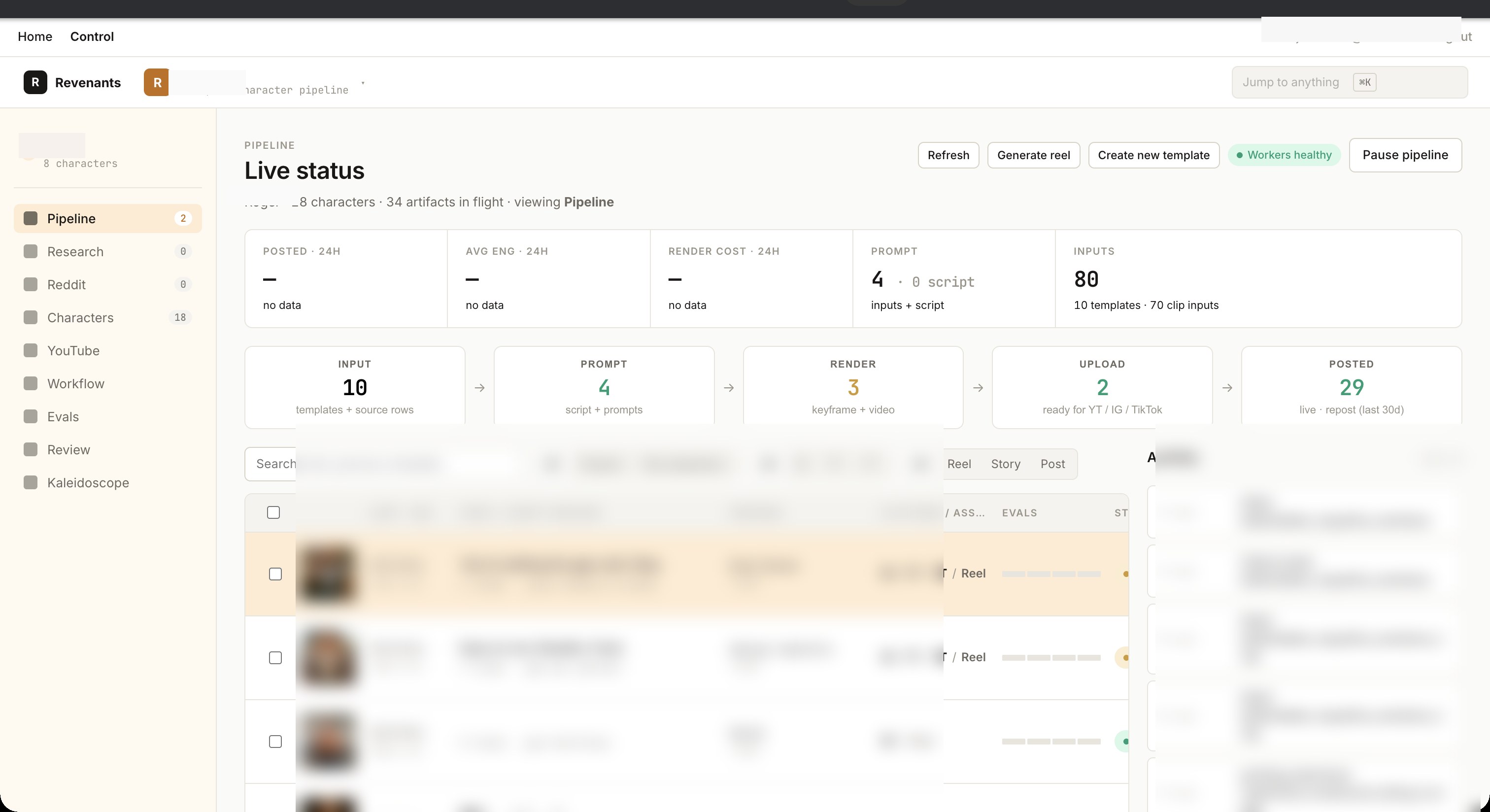Focus the Jump to anything search field
This screenshot has height=812, width=1490.
click(1350, 82)
